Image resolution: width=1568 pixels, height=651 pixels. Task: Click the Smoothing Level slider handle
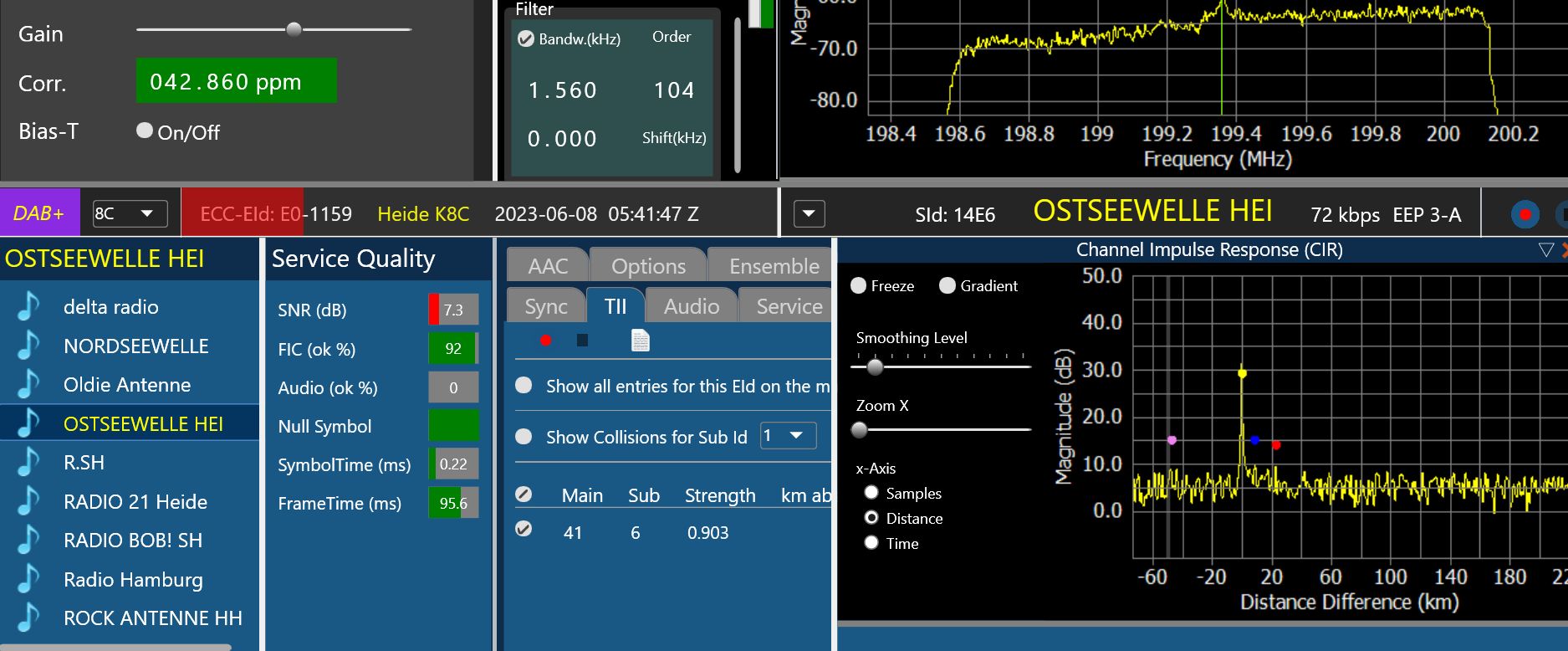pyautogui.click(x=875, y=367)
